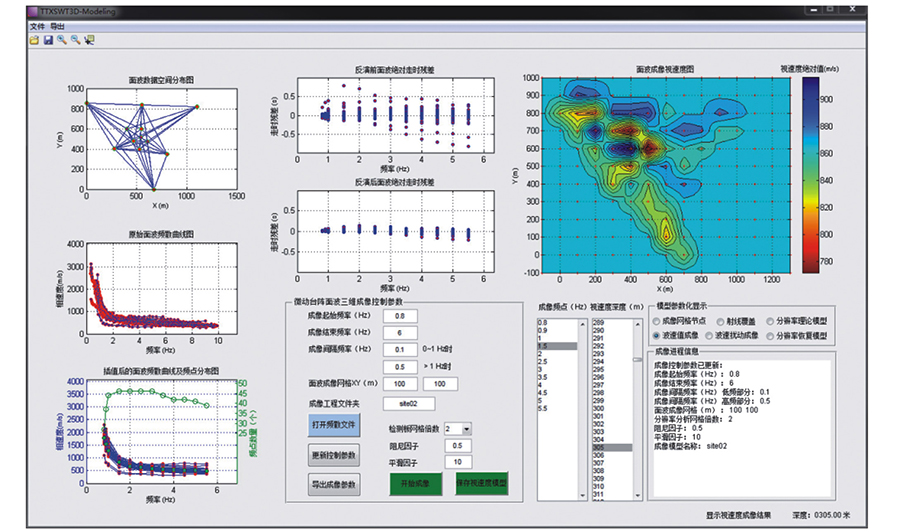Select the zoom out magnifier tool

coord(75,40)
